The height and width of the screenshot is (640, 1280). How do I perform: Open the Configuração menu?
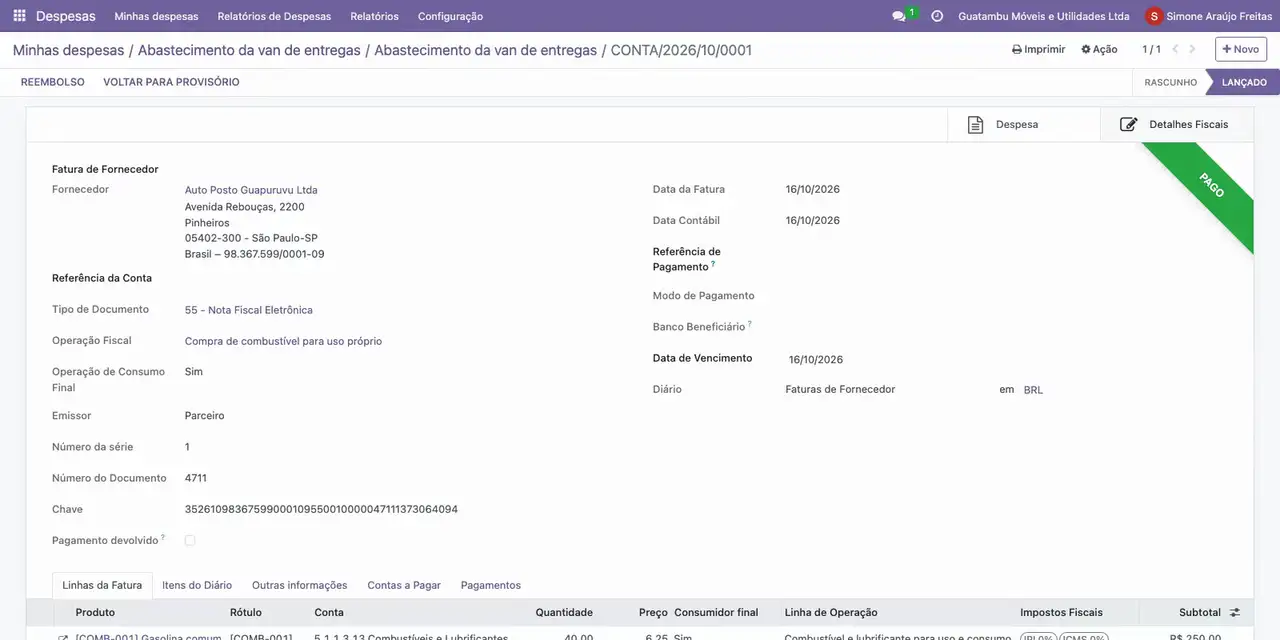450,16
